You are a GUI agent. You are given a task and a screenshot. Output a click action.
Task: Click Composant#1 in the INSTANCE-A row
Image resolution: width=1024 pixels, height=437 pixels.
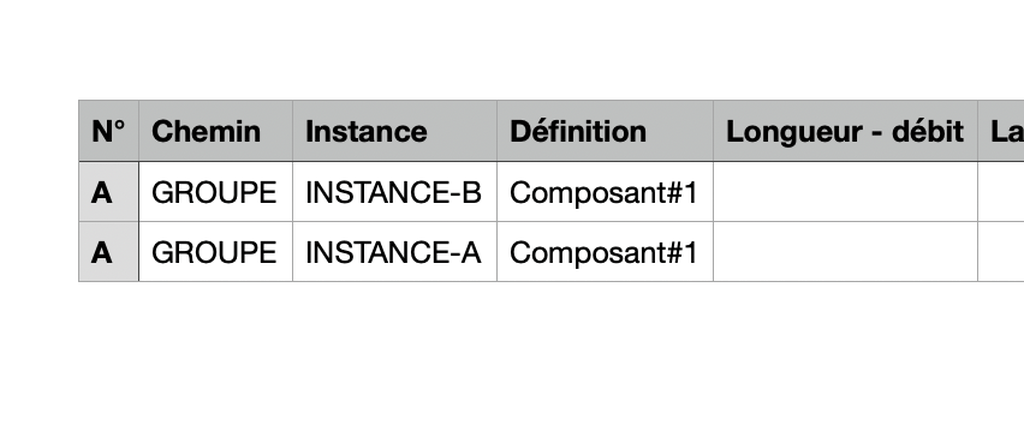click(605, 251)
